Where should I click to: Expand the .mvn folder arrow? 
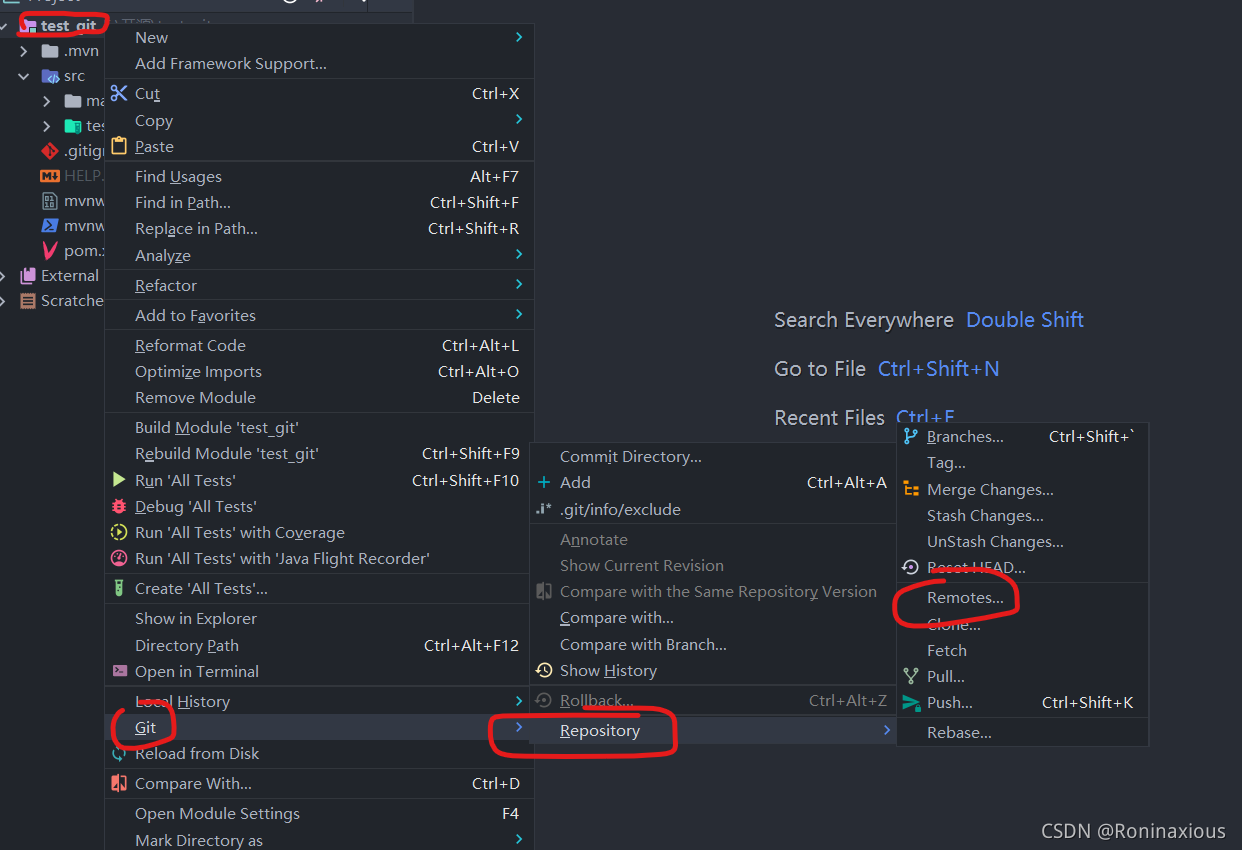pyautogui.click(x=24, y=51)
